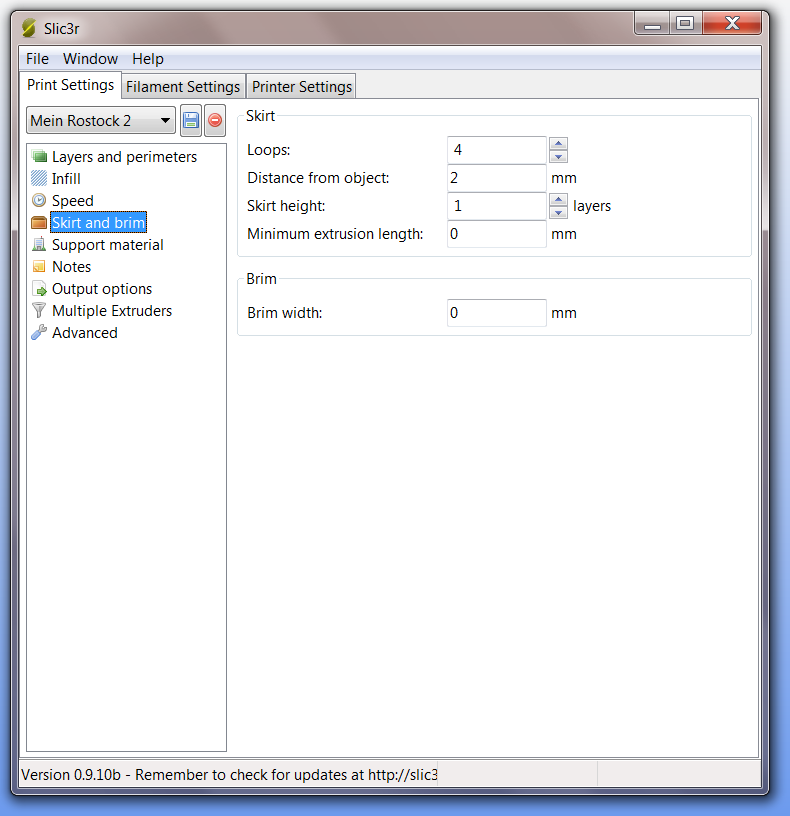Screen dimensions: 790x816
Task: Click the Loops: label
Action: point(269,150)
